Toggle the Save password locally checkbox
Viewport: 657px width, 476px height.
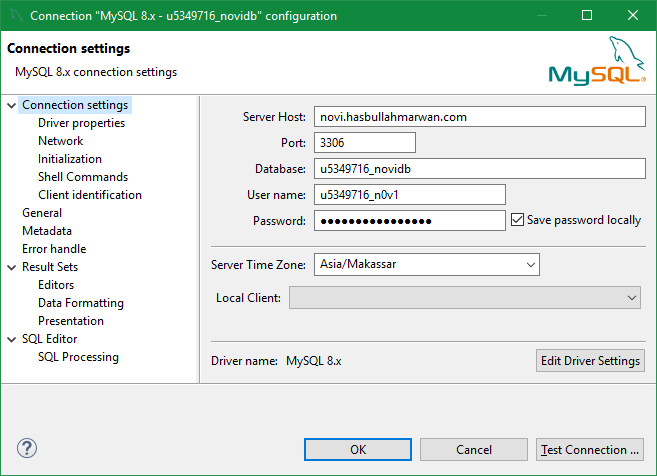pos(517,220)
